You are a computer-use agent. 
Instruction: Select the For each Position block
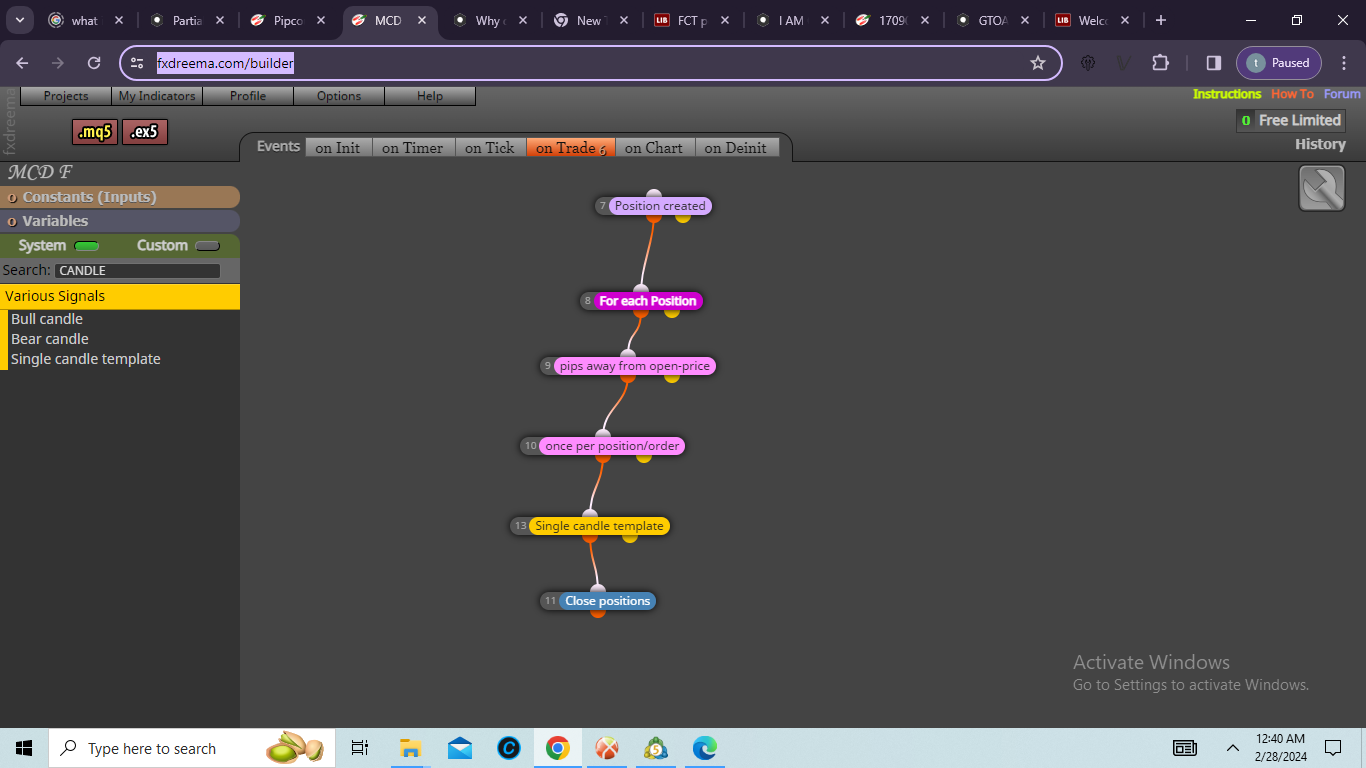coord(648,301)
